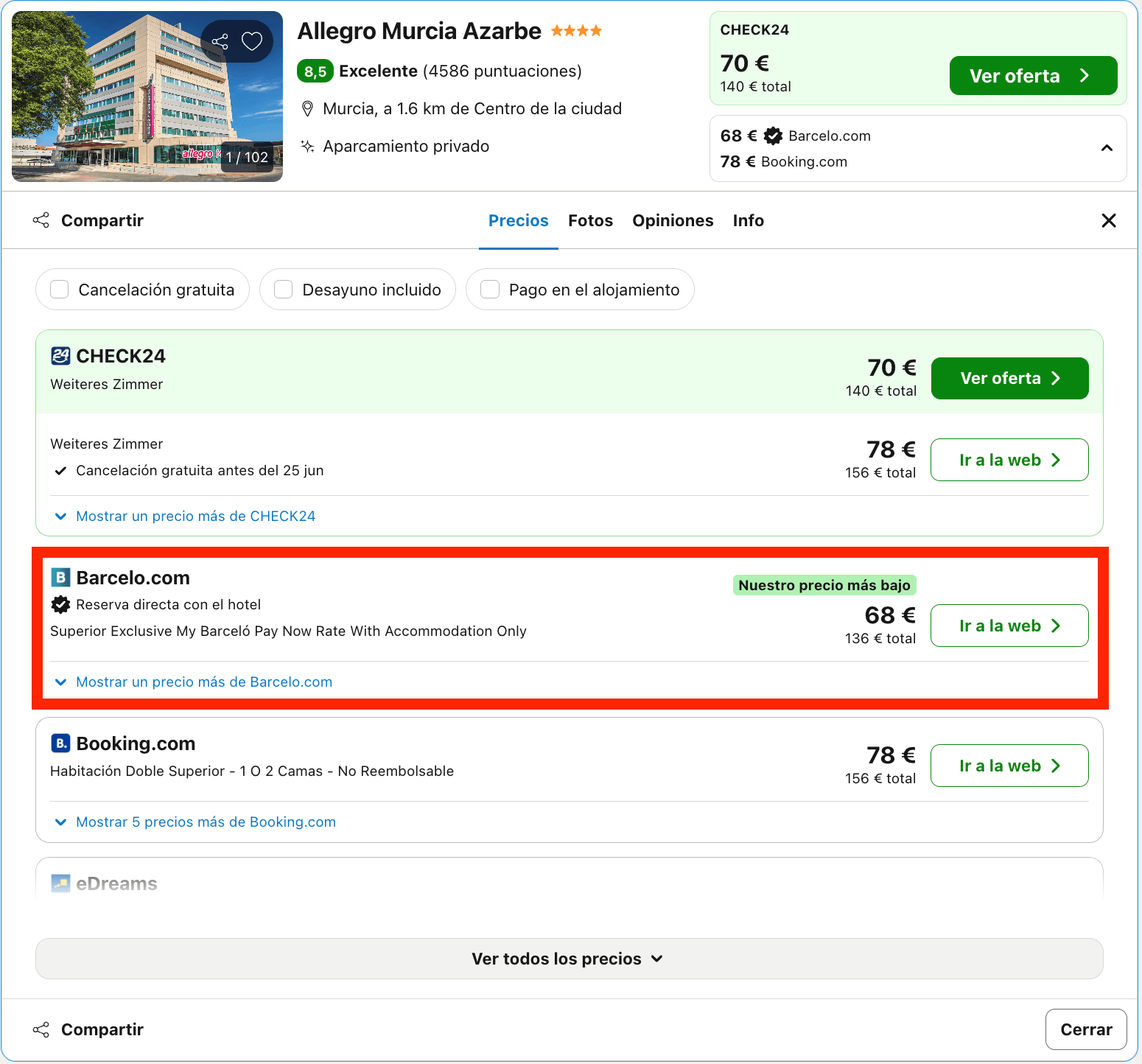Toggle Desayuno incluido filter checkbox

284,290
